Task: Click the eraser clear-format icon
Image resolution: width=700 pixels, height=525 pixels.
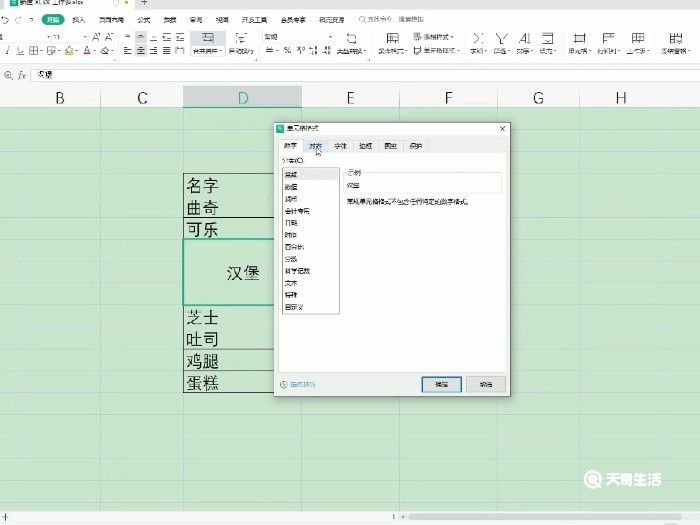Action: 105,50
